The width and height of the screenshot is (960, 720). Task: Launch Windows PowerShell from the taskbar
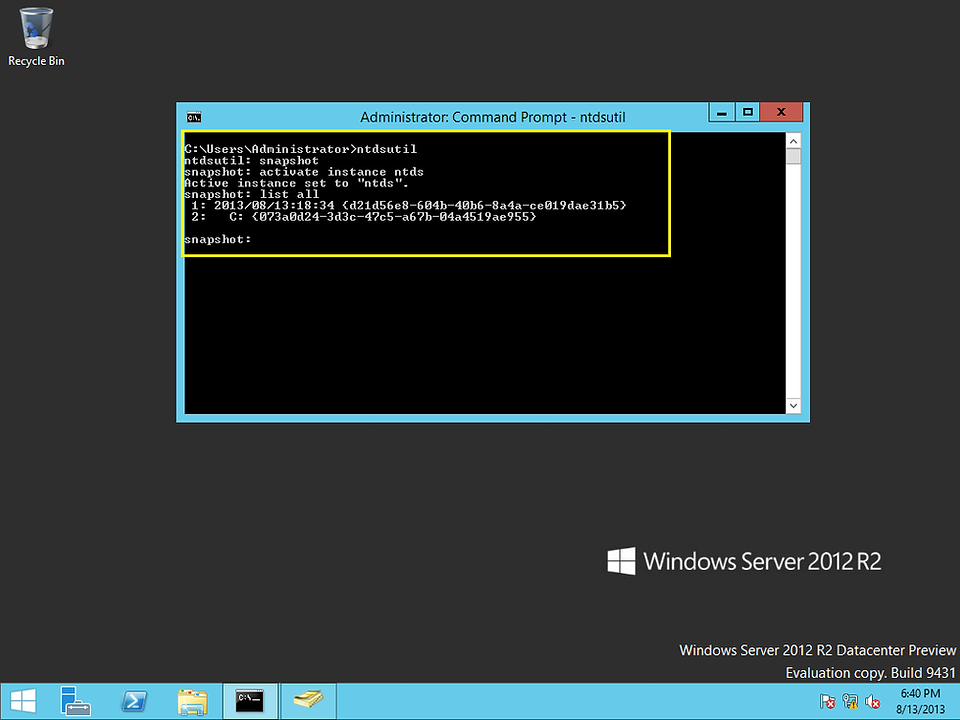click(x=134, y=701)
